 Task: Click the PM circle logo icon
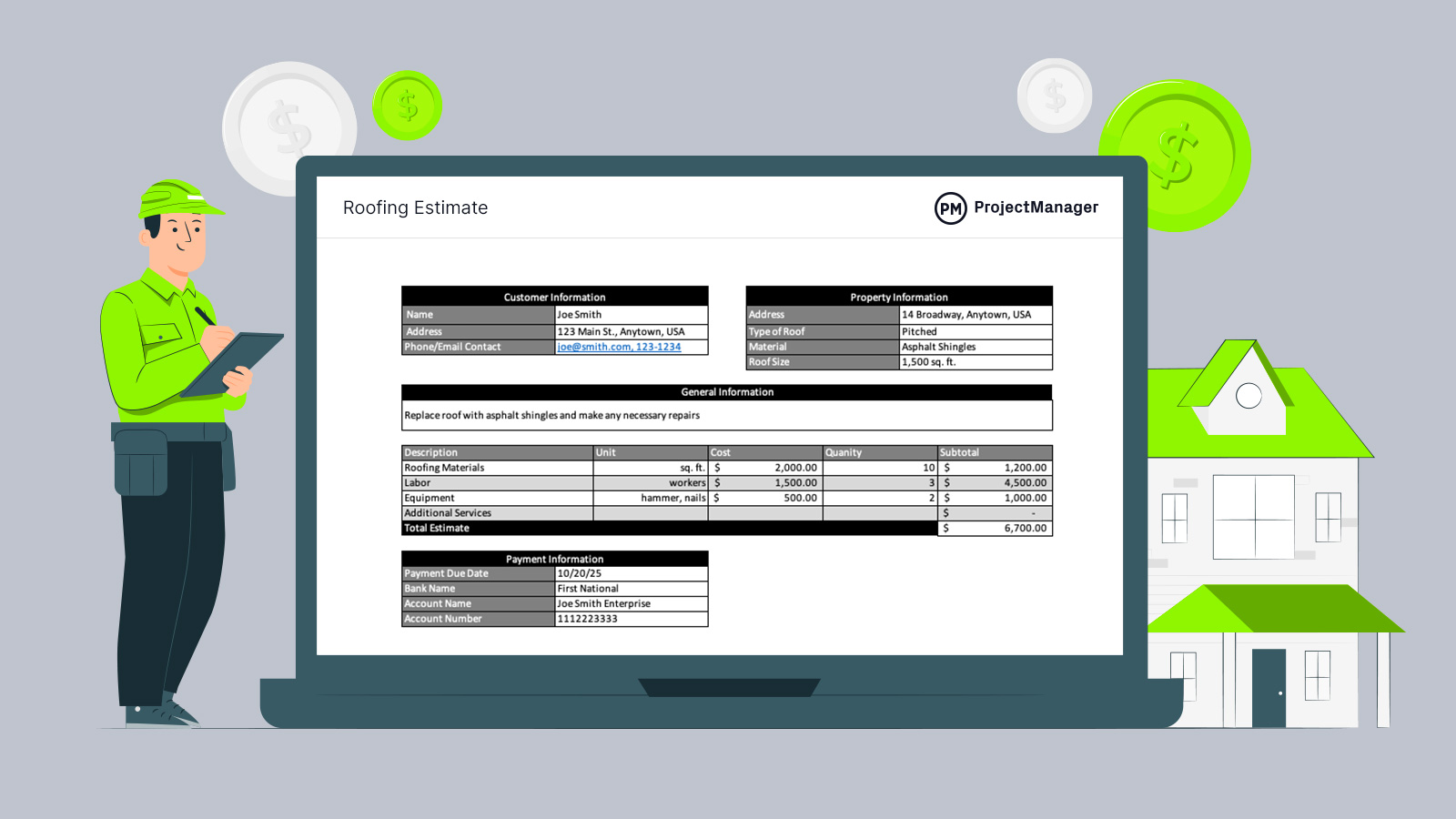click(950, 208)
